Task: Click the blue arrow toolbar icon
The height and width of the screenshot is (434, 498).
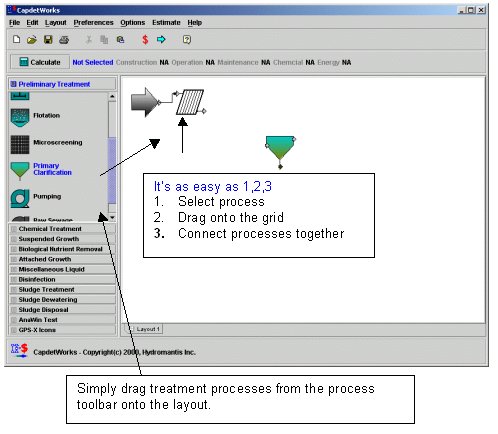Action: (x=161, y=40)
